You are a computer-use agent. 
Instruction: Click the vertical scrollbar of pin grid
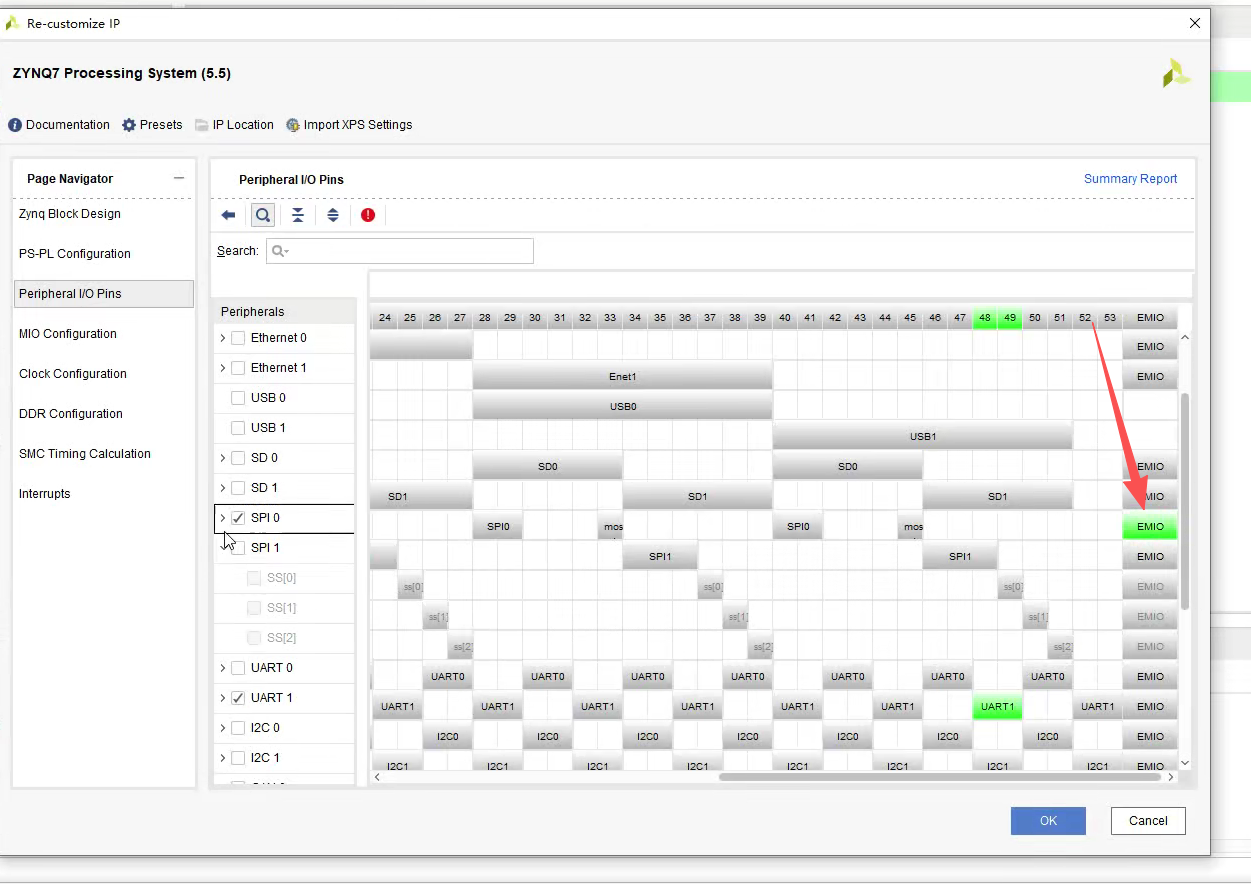pos(1185,500)
